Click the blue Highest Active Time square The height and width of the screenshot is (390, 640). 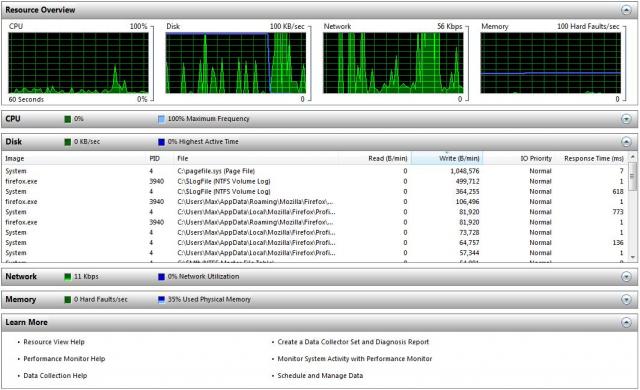coord(161,142)
